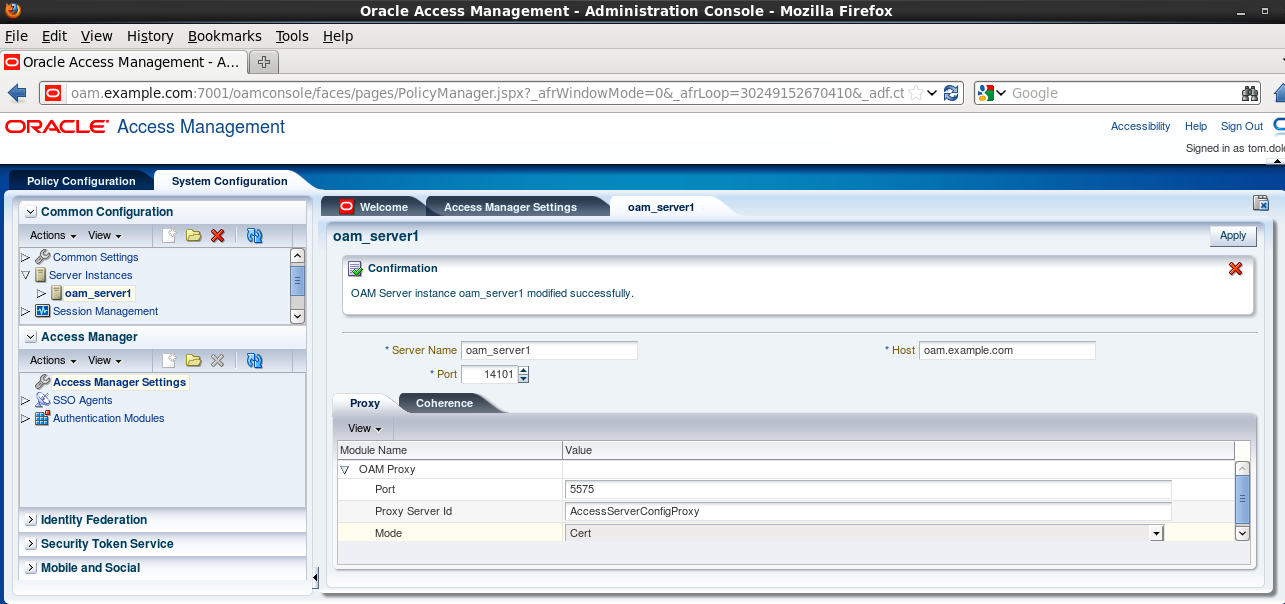Open Tools menu

[x=292, y=36]
